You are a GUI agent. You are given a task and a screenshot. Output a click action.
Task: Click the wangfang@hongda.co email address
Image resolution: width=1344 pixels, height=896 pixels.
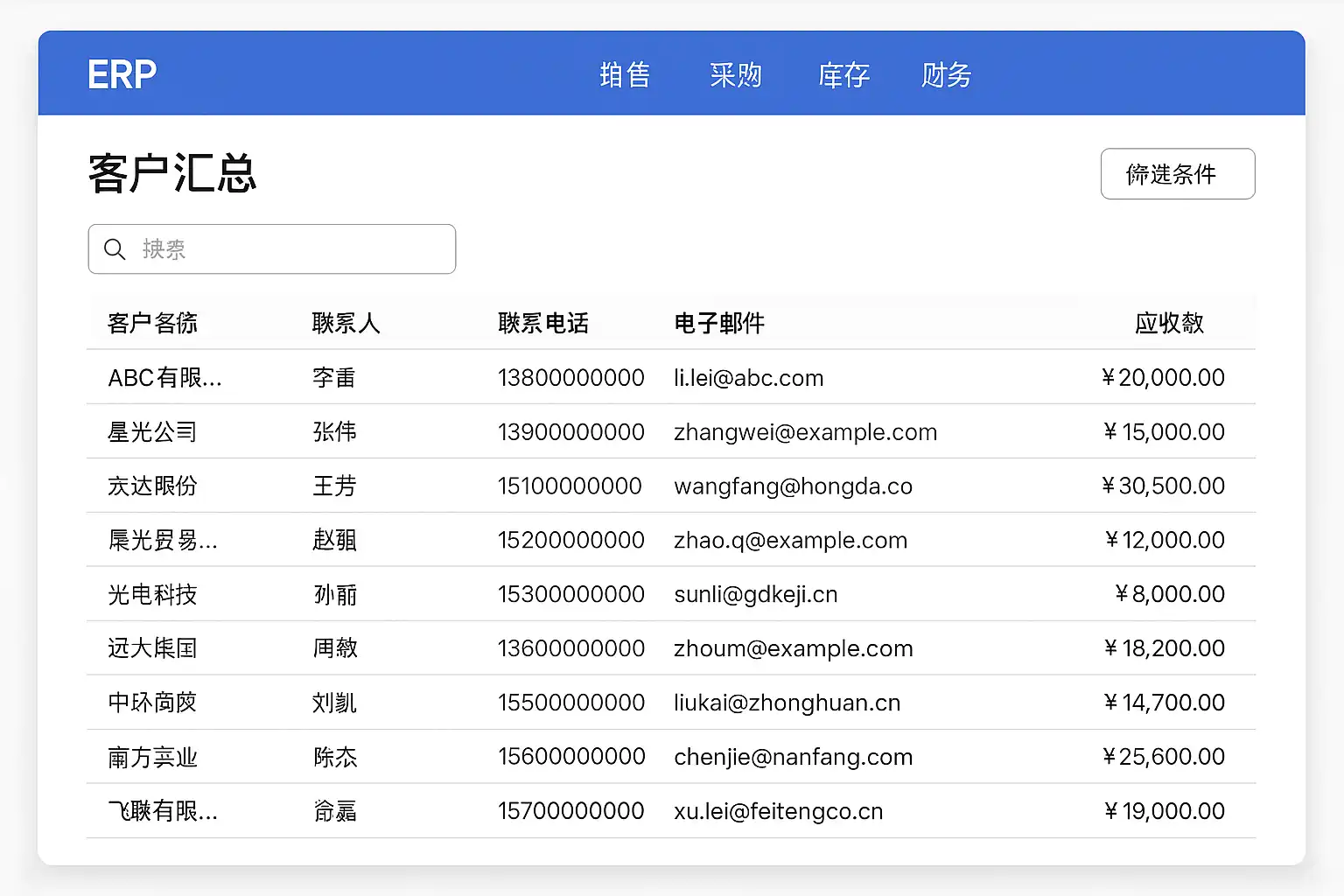[x=793, y=486]
